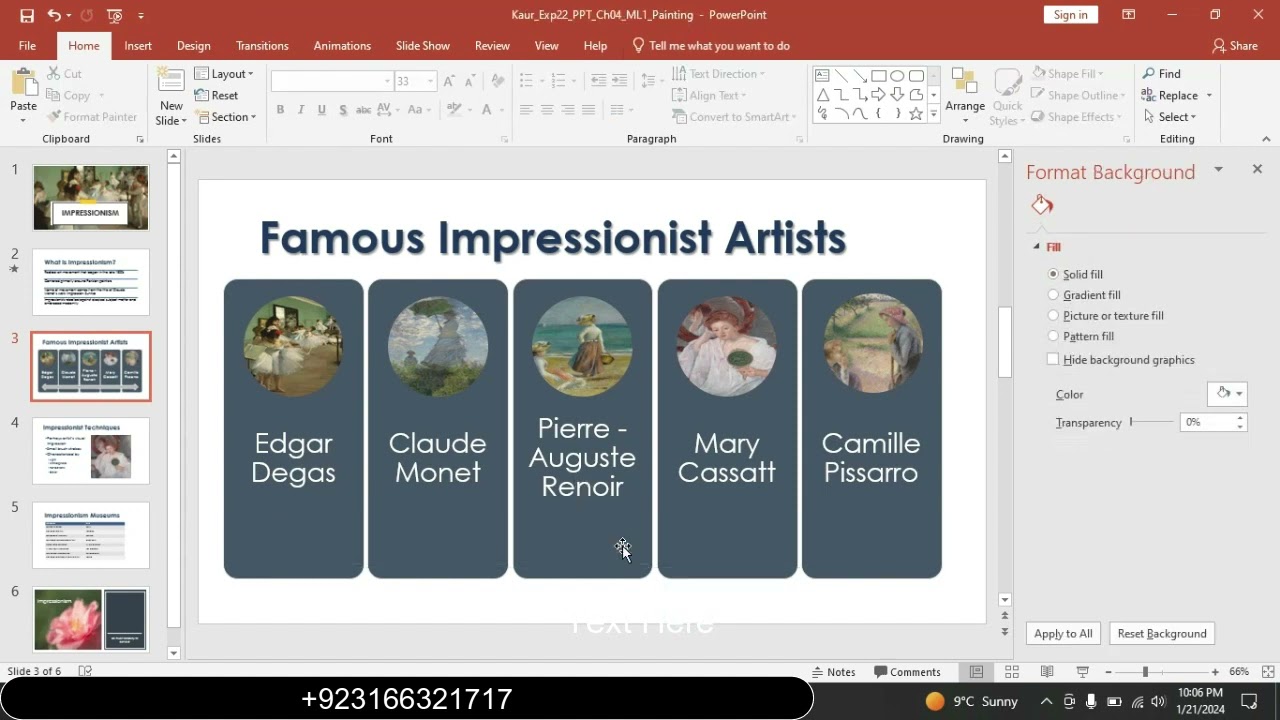Click zoom out minus icon
The image size is (1280, 720).
click(1109, 672)
